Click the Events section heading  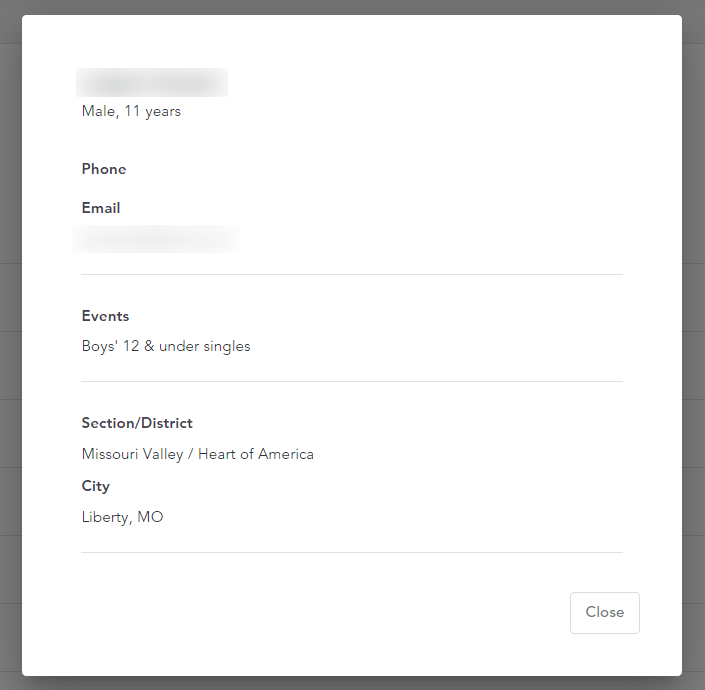pos(105,316)
